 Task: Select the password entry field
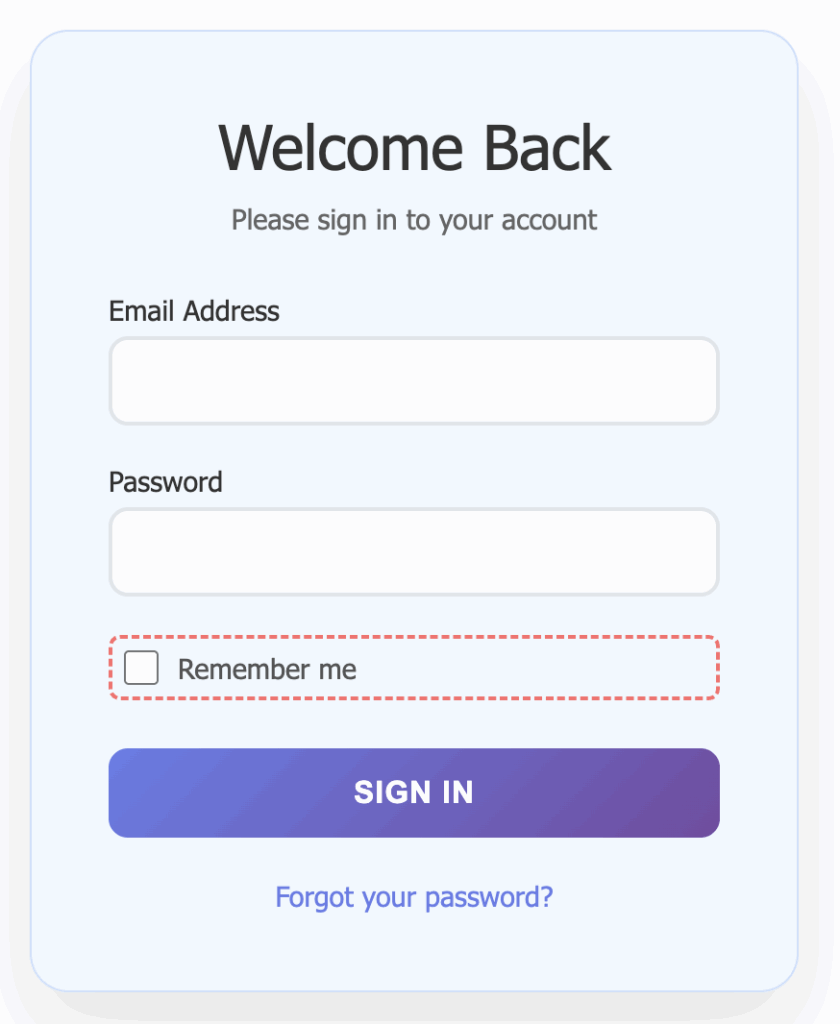tap(413, 552)
